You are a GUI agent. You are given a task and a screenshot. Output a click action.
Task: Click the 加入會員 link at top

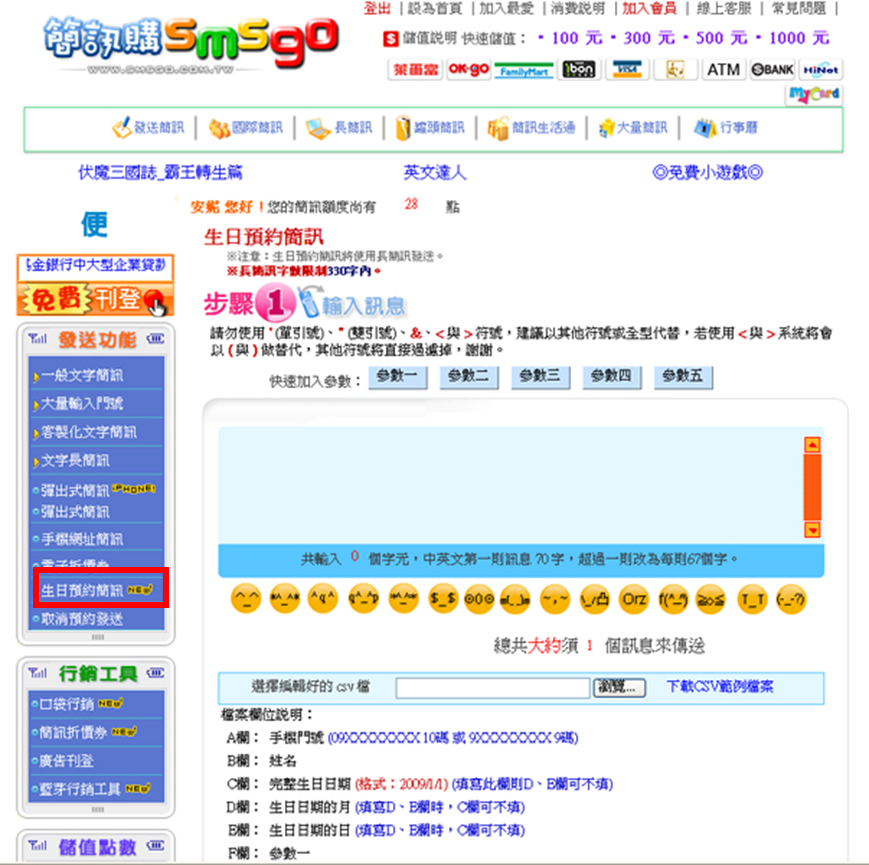(649, 9)
